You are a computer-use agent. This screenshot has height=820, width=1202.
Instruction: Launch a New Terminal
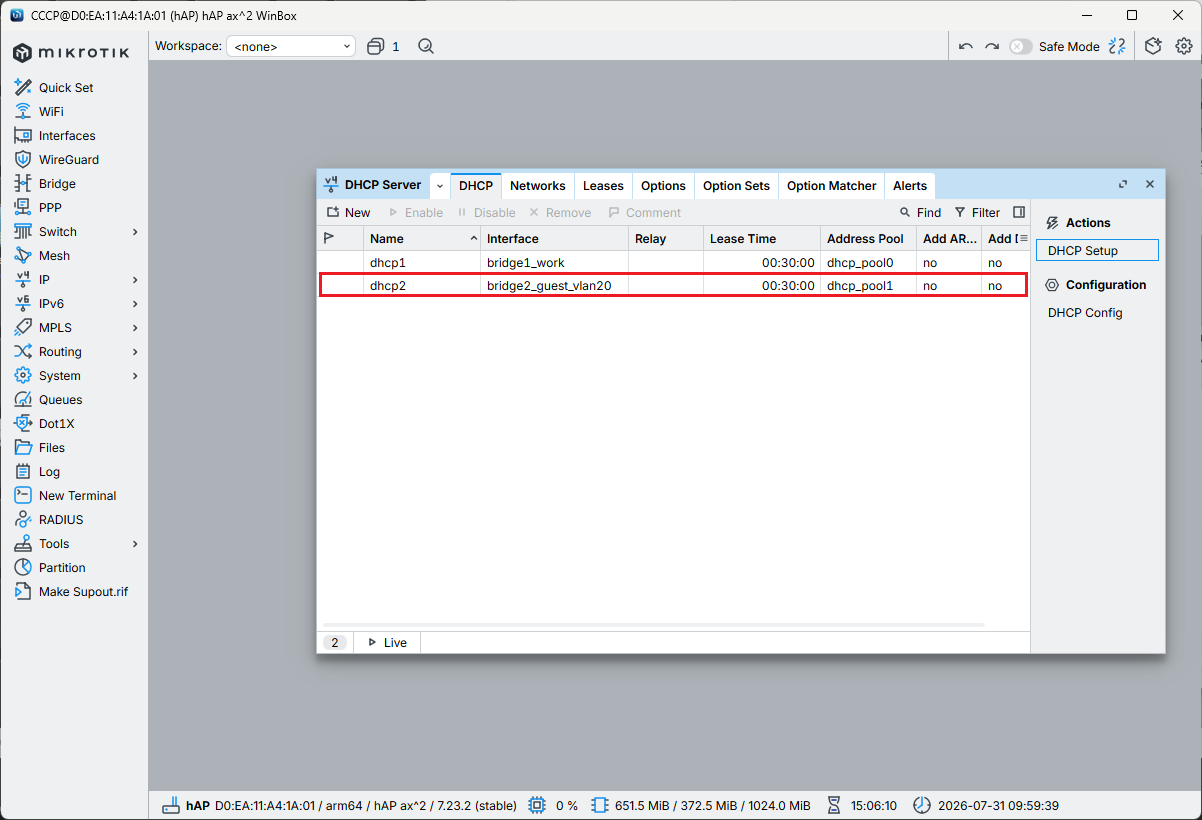point(77,495)
